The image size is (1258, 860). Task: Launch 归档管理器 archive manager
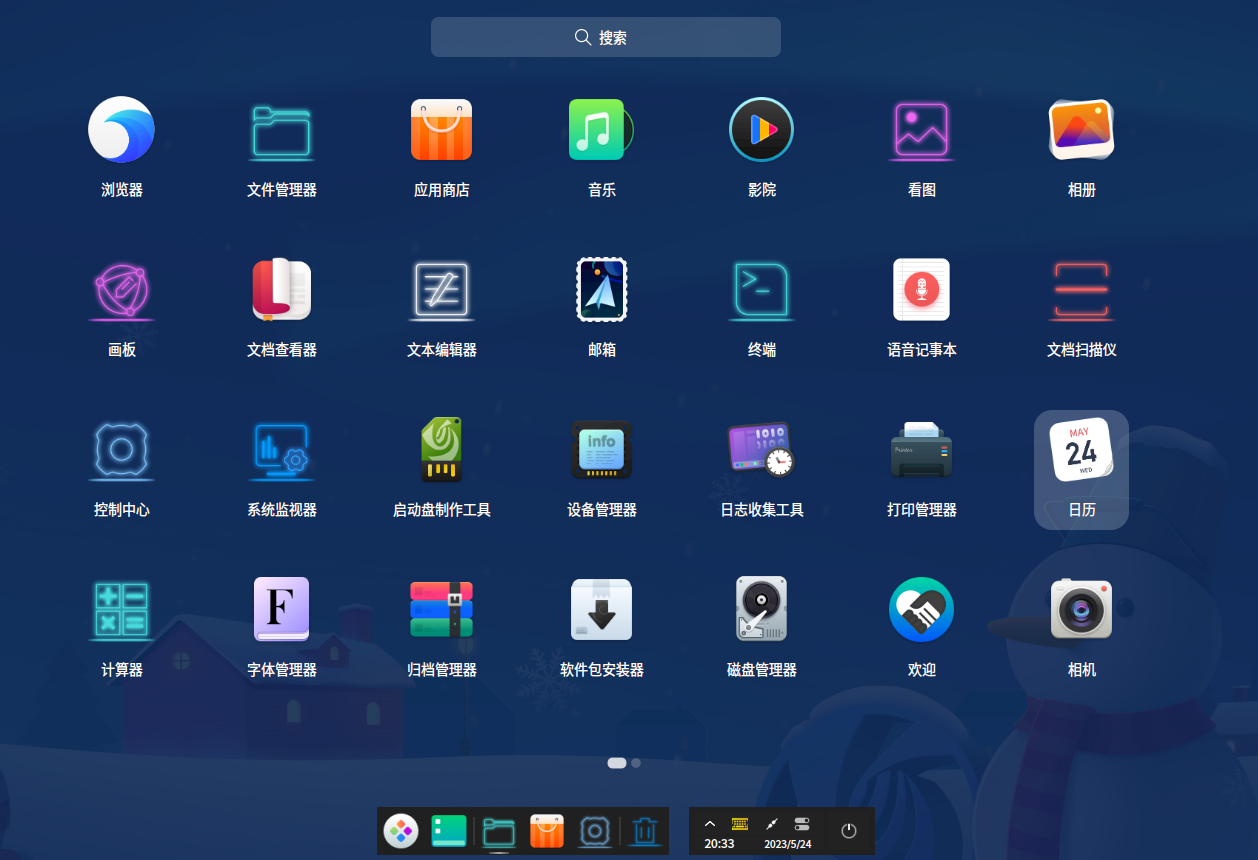(x=442, y=609)
